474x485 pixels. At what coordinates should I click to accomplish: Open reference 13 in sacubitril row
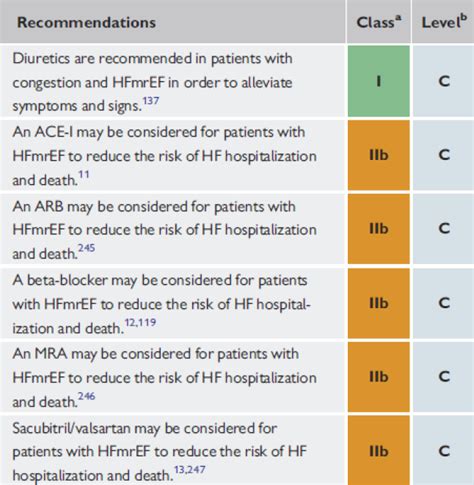[179, 470]
